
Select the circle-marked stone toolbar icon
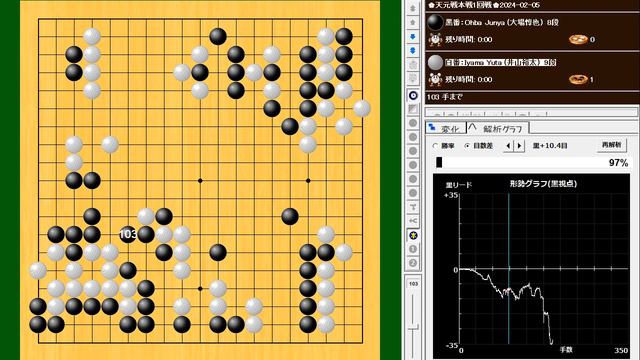pyautogui.click(x=413, y=96)
